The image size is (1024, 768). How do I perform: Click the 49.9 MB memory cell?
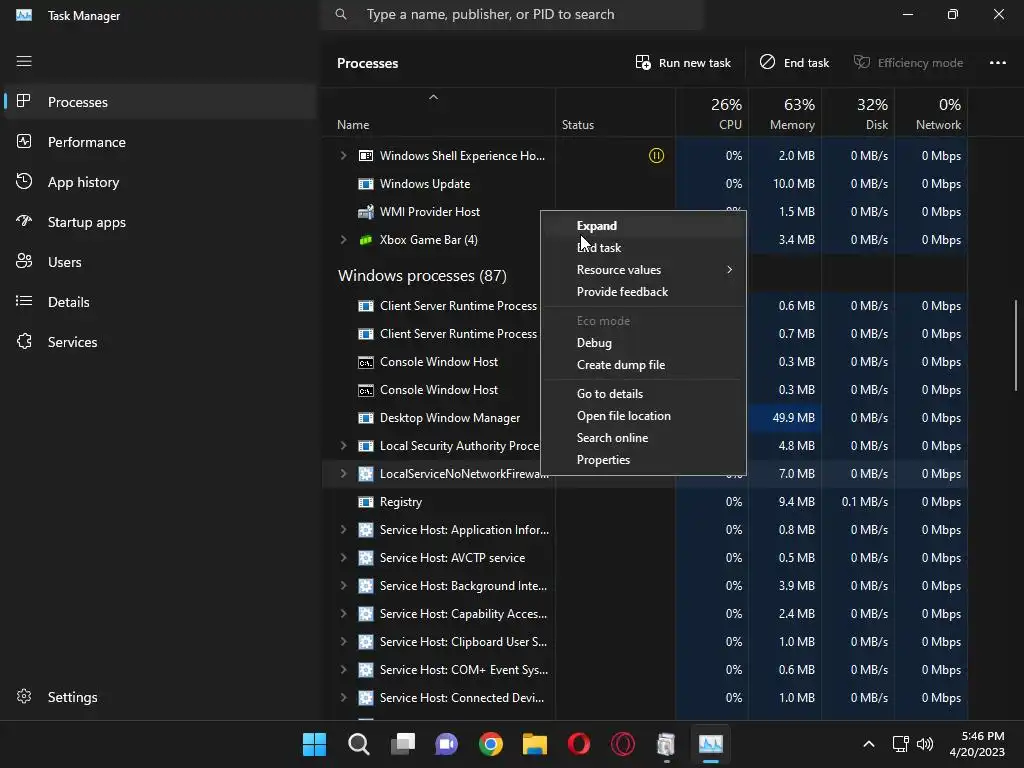(786, 418)
